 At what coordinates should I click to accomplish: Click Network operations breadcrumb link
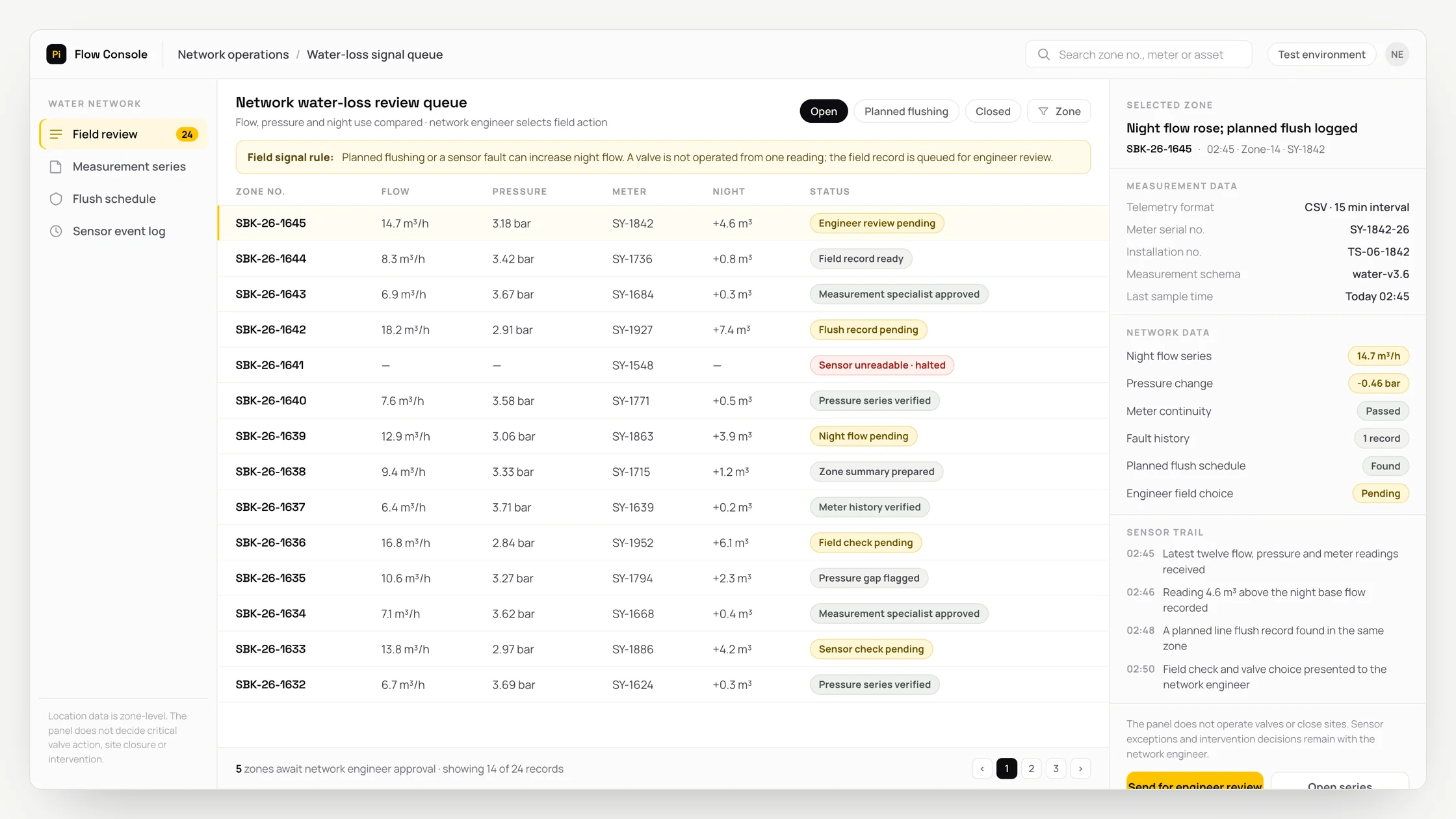click(233, 55)
